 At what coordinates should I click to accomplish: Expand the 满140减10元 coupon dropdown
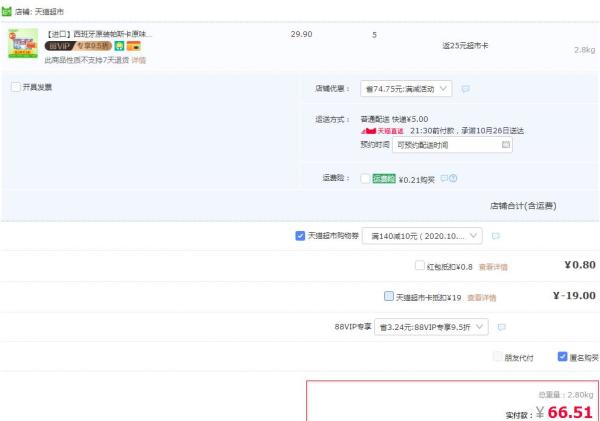(422, 236)
